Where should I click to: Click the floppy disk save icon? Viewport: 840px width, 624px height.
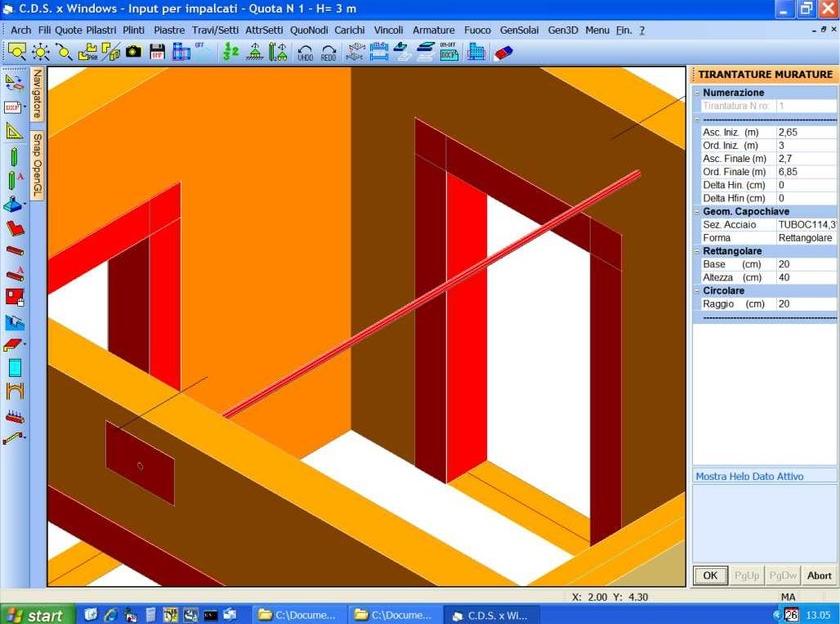157,51
